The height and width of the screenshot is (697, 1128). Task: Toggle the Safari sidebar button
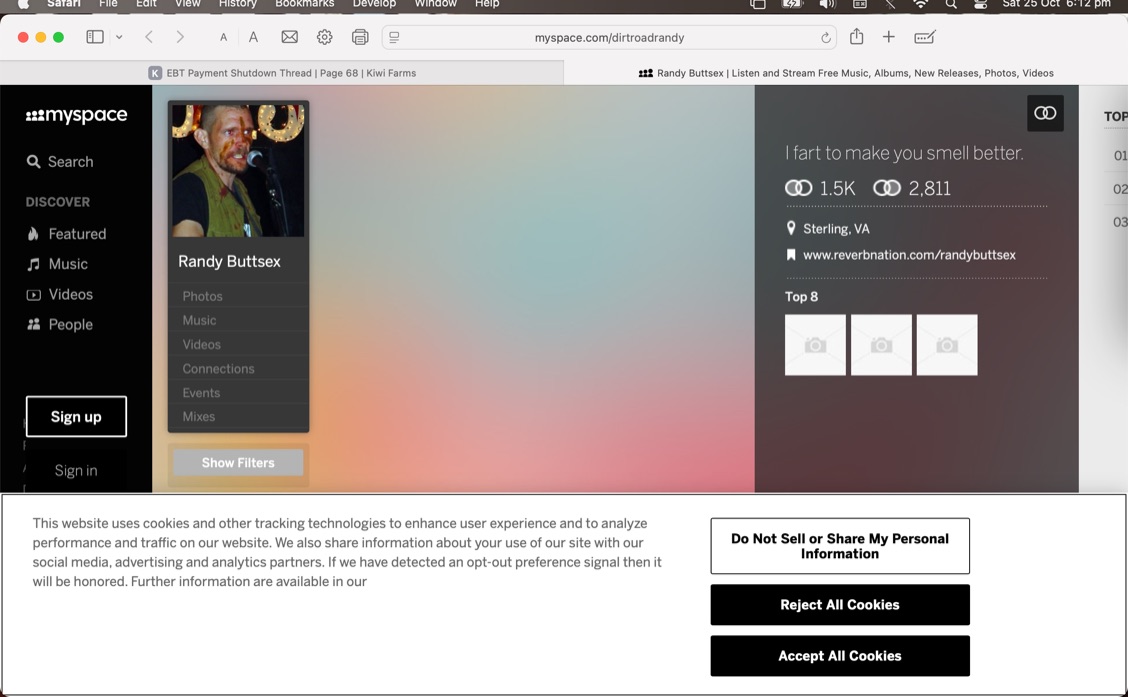click(95, 37)
